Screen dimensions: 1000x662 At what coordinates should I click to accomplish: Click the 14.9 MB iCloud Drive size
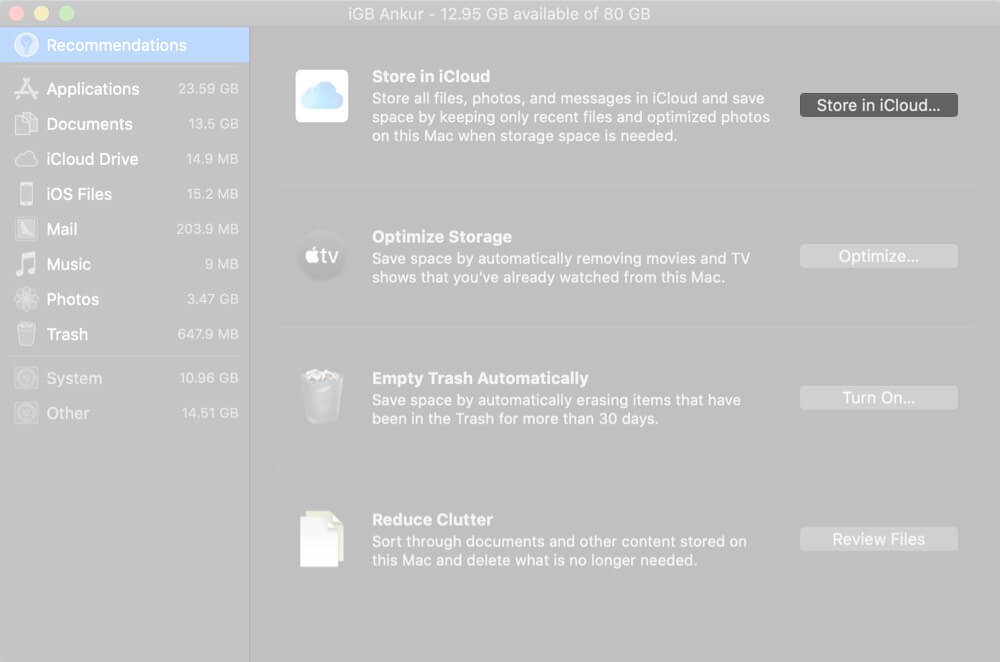(x=212, y=159)
